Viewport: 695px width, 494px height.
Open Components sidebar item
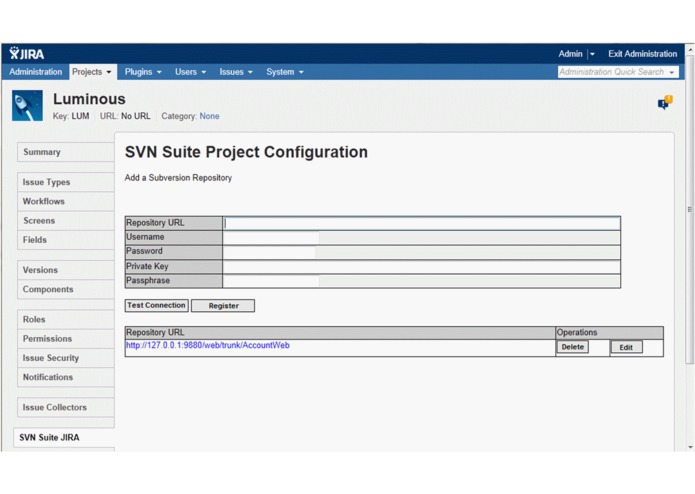tap(66, 289)
